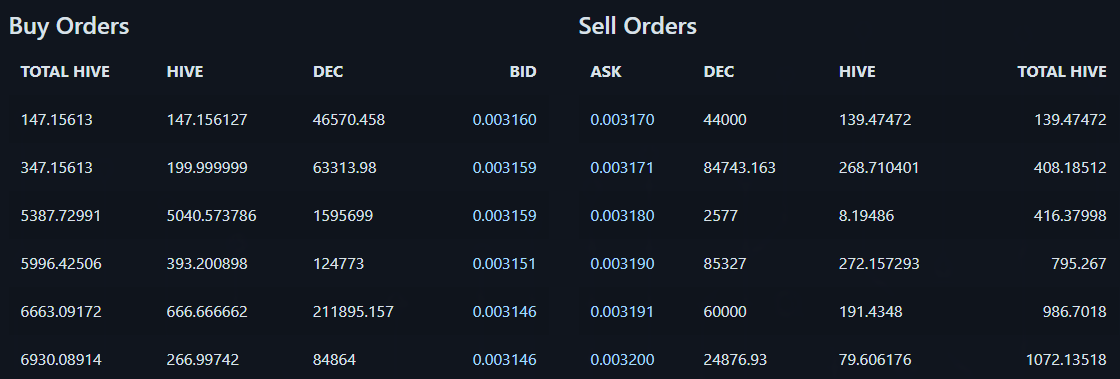Click sell order DEC amount 44000
Viewport: 1120px width, 379px height.
725,120
